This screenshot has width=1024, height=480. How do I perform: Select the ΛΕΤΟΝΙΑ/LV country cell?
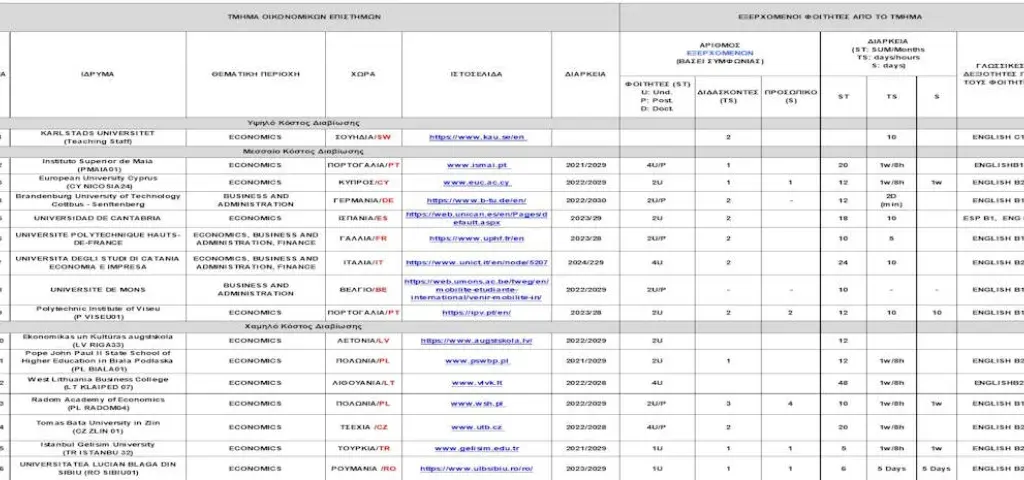(x=363, y=341)
